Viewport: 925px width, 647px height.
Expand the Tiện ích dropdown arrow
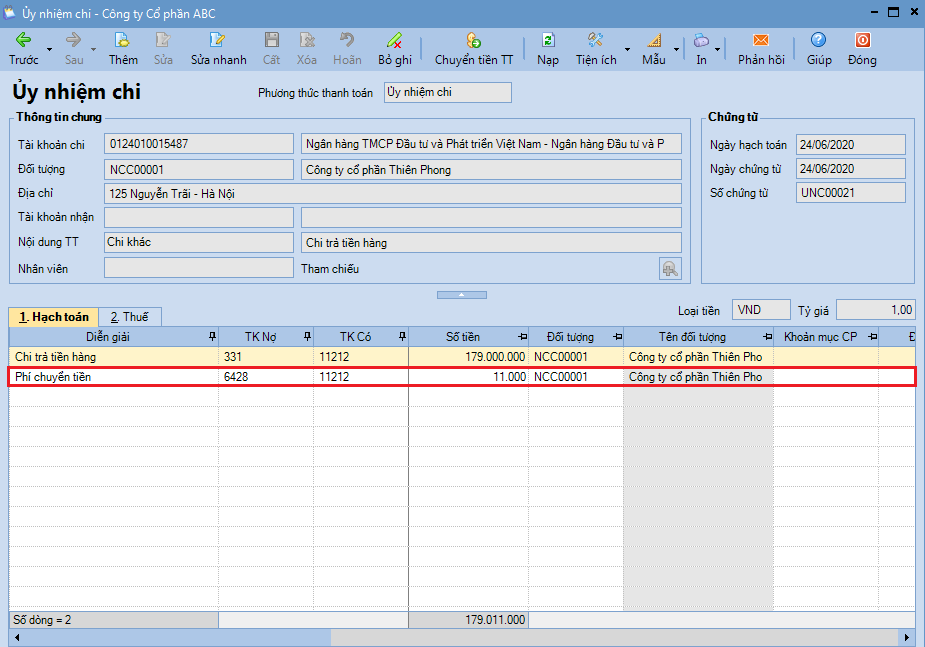coord(627,50)
